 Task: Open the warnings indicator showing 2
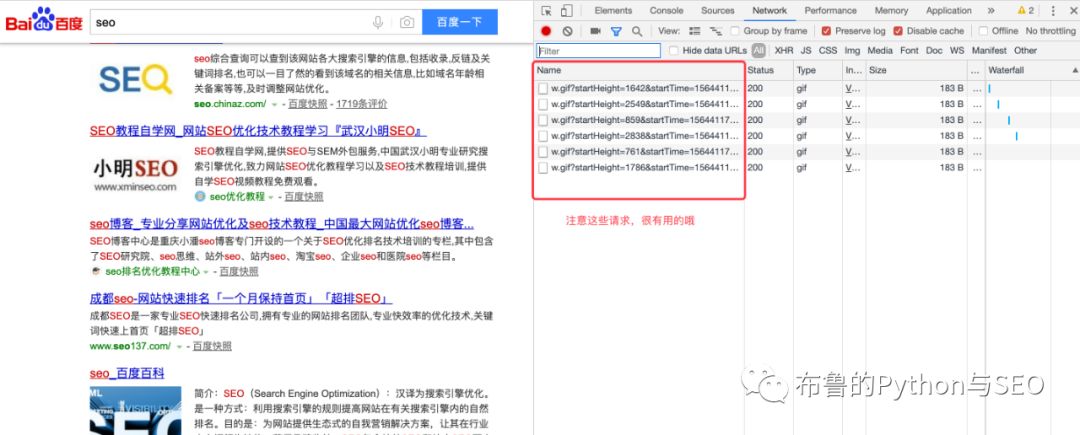1026,10
